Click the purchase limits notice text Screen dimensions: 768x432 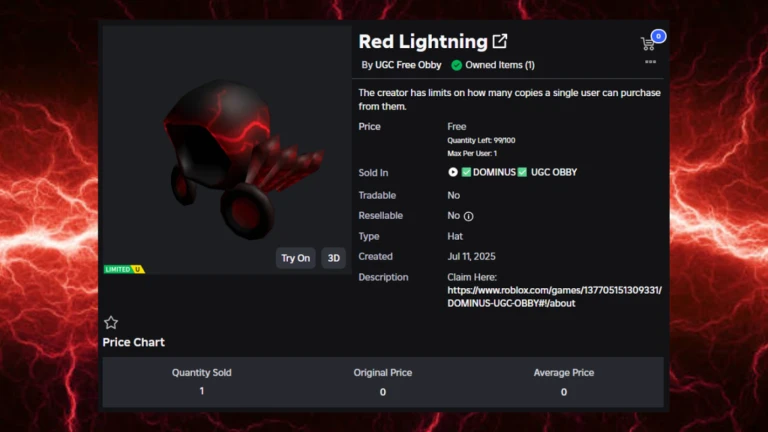[509, 99]
